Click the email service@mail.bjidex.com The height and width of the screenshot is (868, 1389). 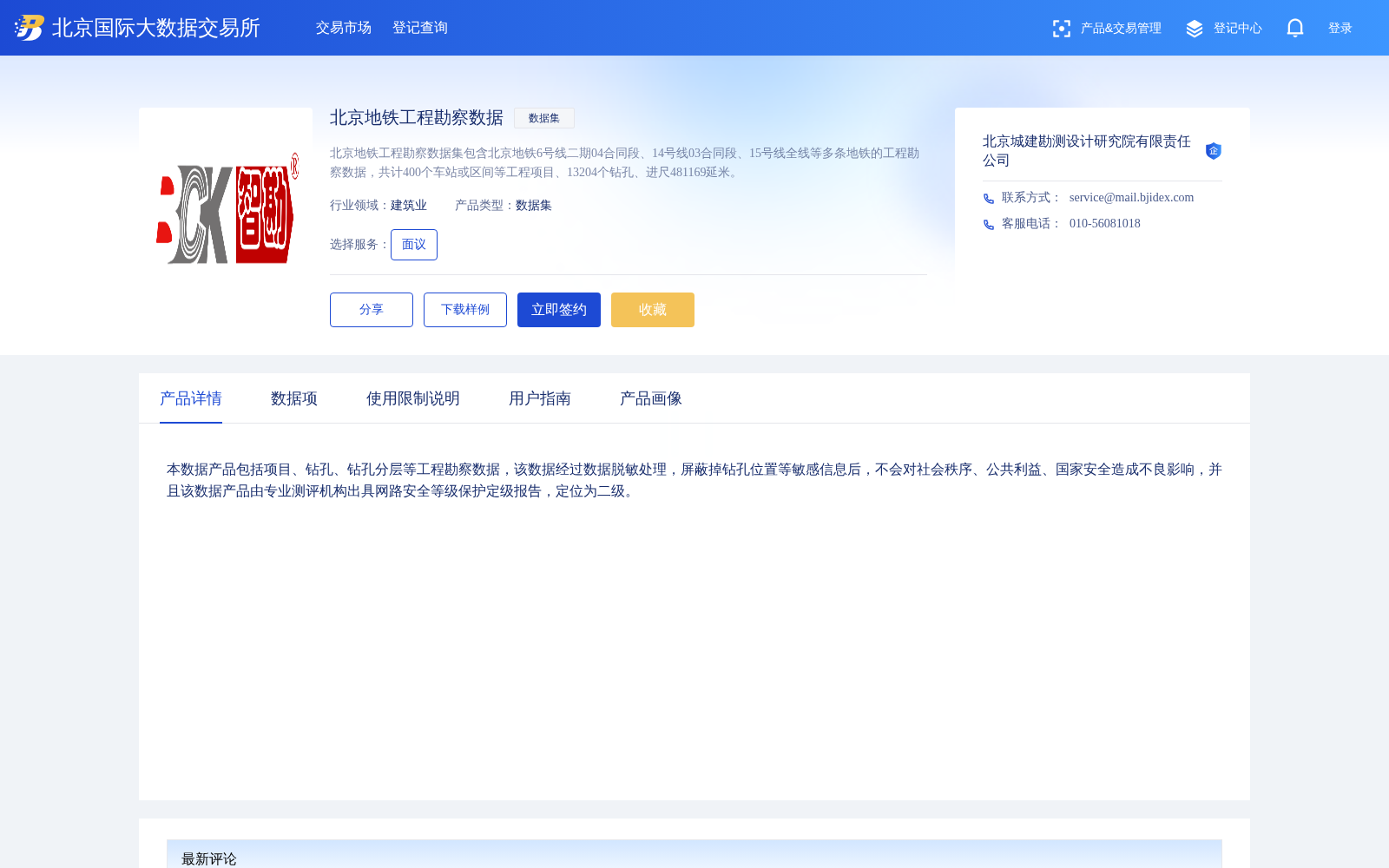[1131, 198]
